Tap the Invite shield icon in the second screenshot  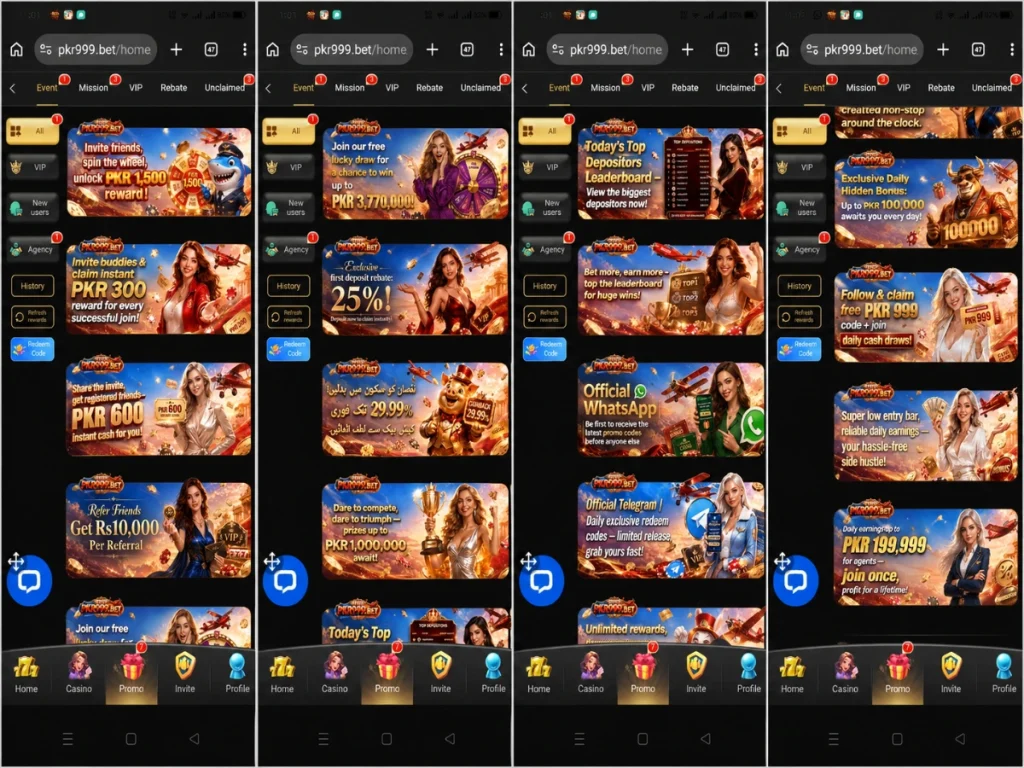(x=441, y=666)
